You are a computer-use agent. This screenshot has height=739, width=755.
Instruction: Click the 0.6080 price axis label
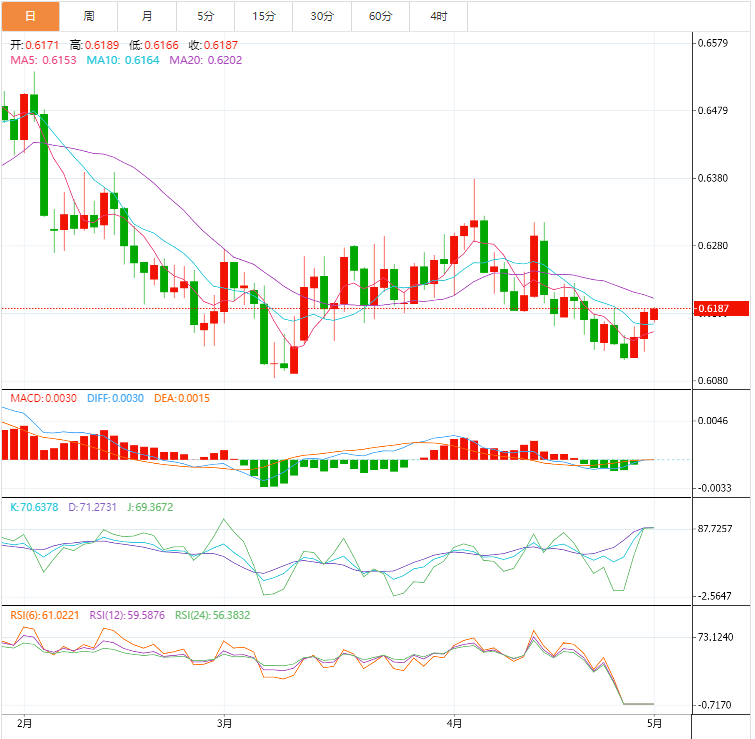(713, 381)
